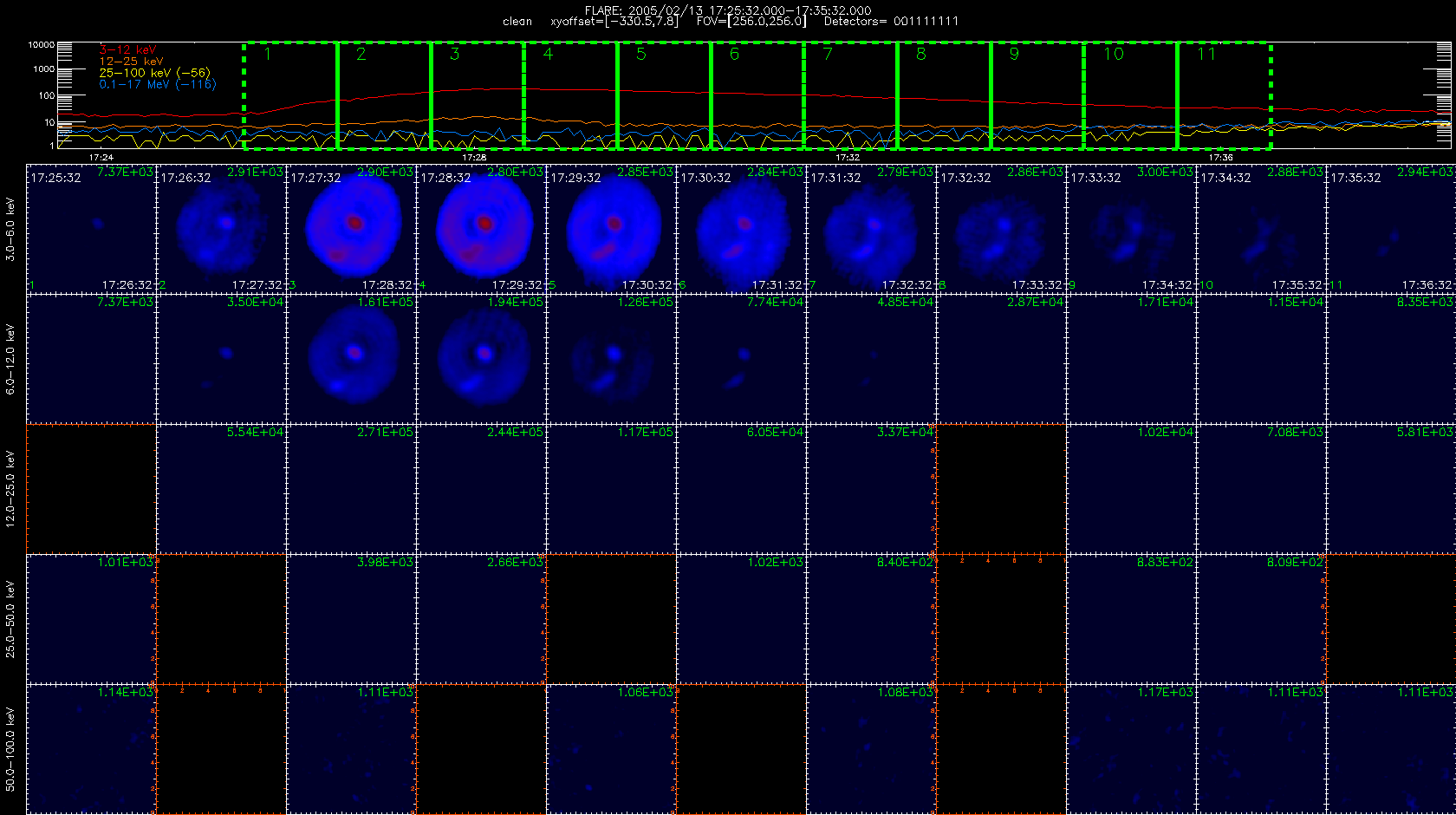This screenshot has height=815, width=1456.
Task: Click the '2.44E+05' peak value
Action: 515,433
